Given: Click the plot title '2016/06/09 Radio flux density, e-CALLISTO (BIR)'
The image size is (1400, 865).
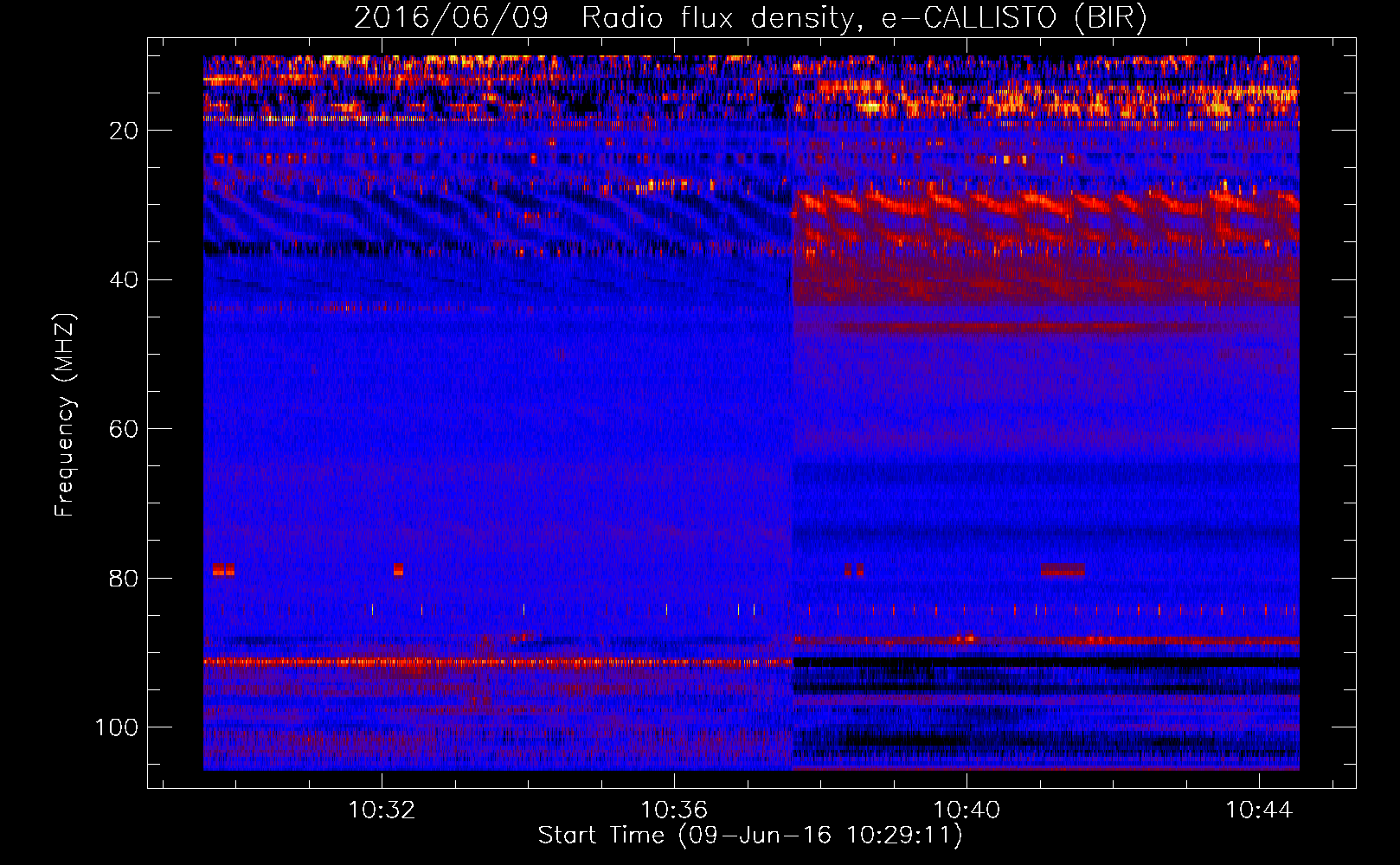Looking at the screenshot, I should (x=750, y=17).
